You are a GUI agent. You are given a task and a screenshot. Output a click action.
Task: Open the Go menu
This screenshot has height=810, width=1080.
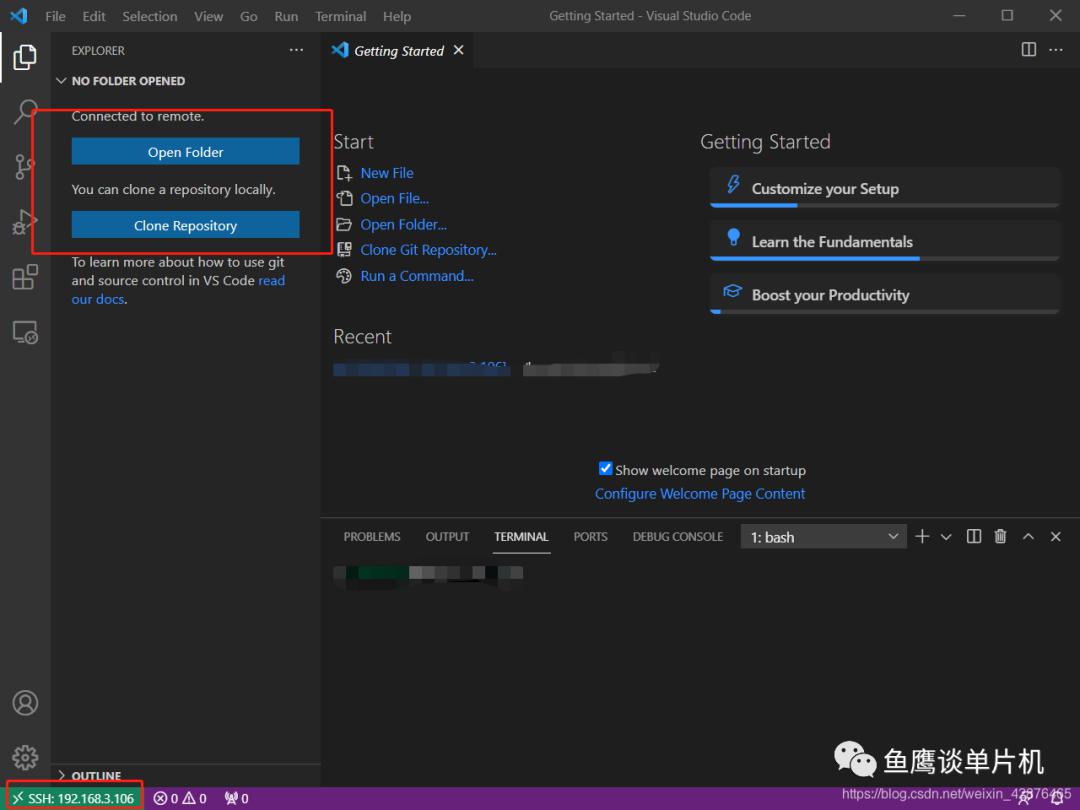click(249, 16)
